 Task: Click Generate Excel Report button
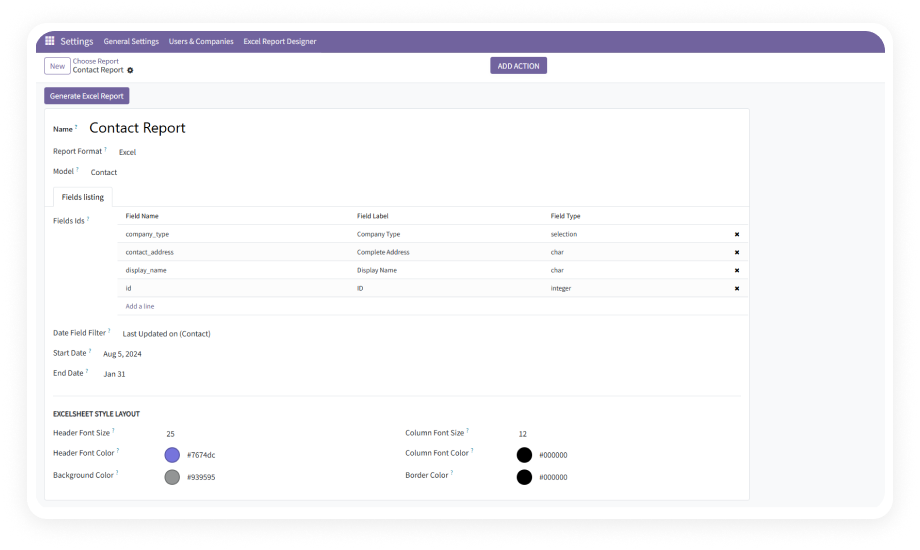tap(87, 96)
